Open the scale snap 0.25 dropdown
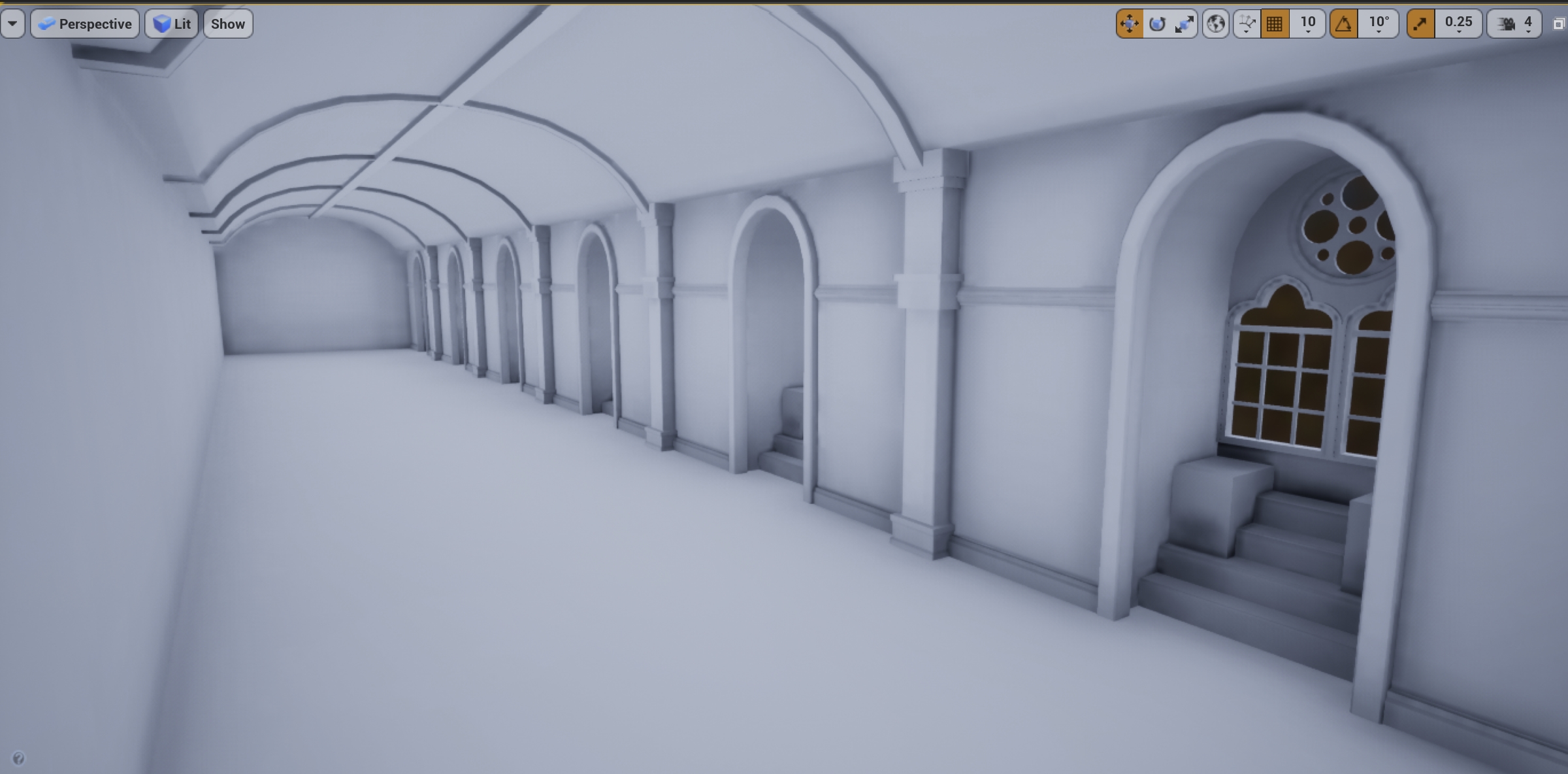The height and width of the screenshot is (774, 1568). [1458, 24]
